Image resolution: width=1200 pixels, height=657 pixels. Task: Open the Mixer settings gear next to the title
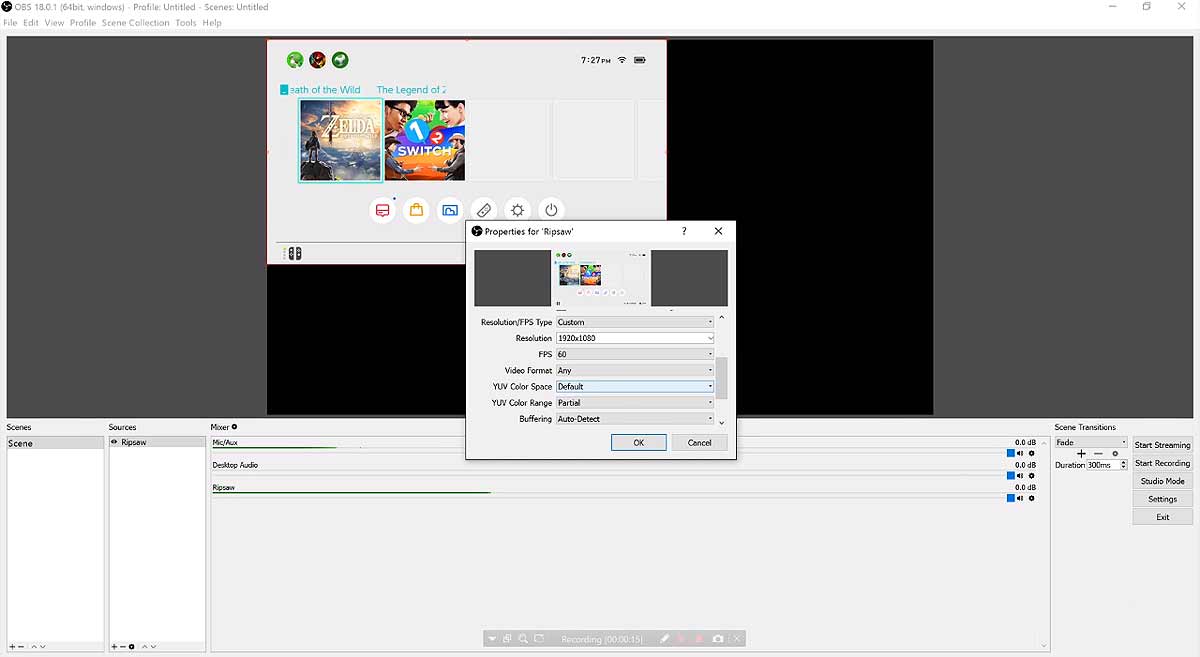pyautogui.click(x=235, y=427)
